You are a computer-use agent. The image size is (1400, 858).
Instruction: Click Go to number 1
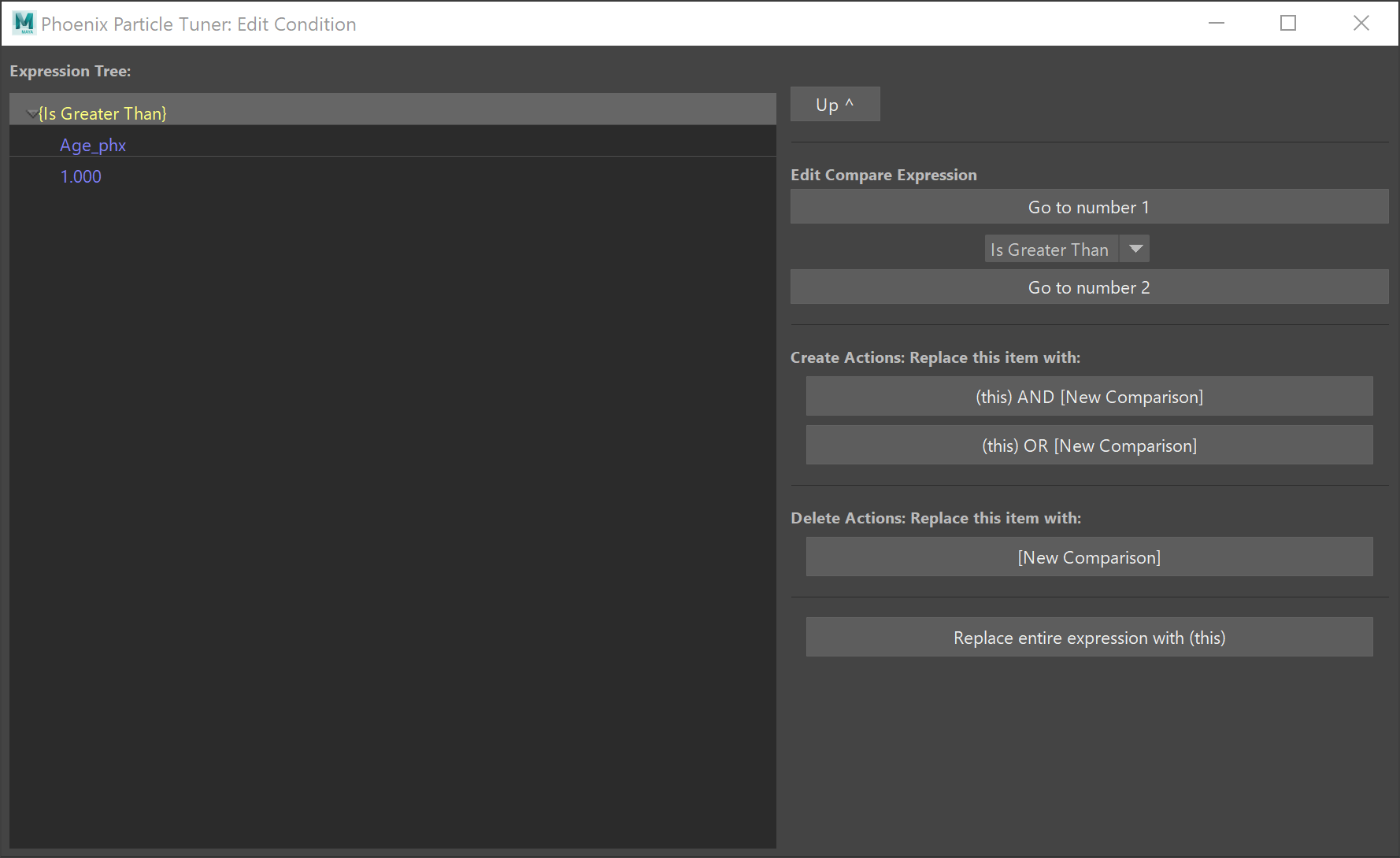tap(1090, 206)
